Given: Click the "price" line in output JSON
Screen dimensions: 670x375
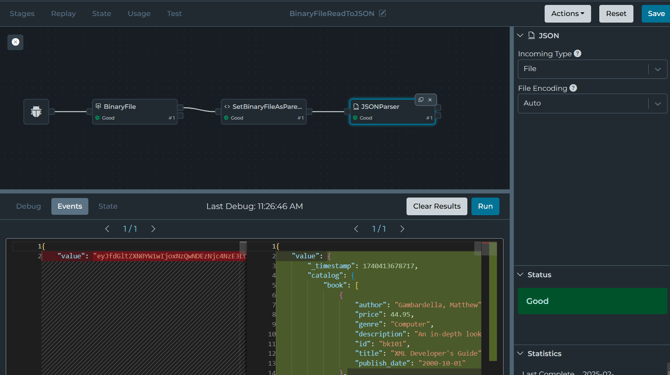Looking at the screenshot, I should pyautogui.click(x=384, y=315).
